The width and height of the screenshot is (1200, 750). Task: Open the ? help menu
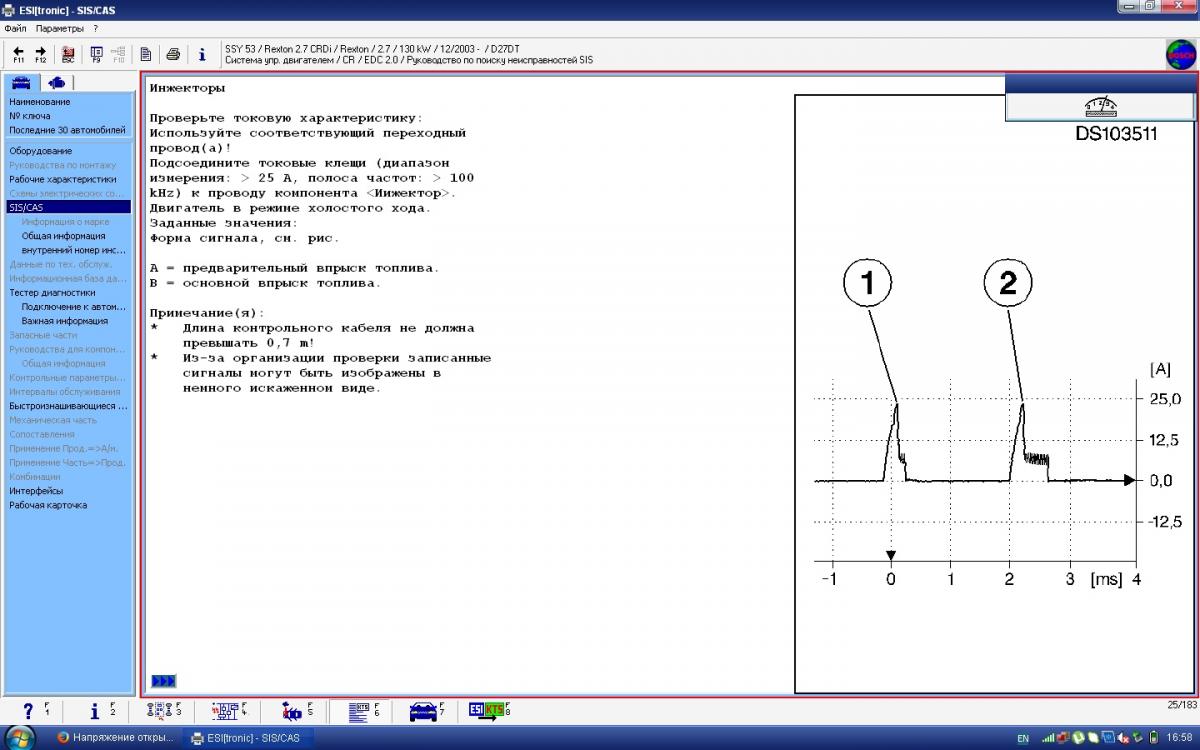(95, 28)
